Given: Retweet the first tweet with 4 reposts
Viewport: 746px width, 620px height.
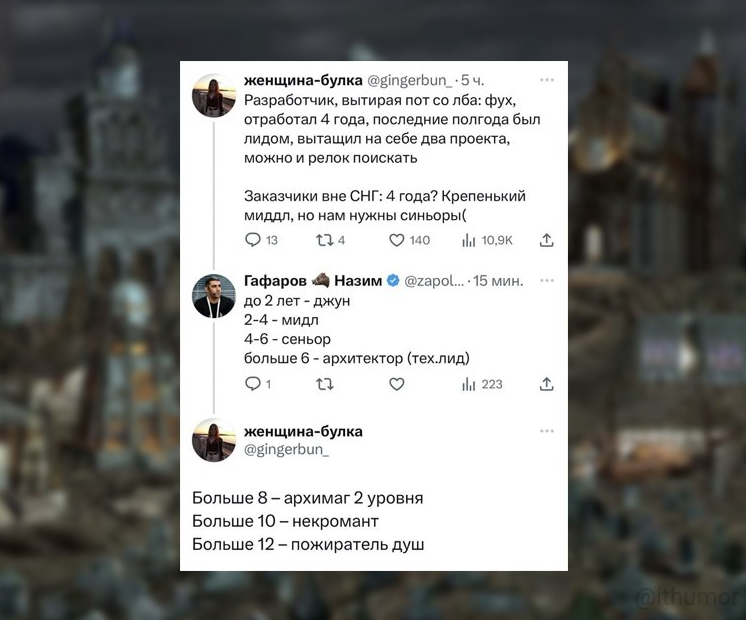Looking at the screenshot, I should point(325,240).
